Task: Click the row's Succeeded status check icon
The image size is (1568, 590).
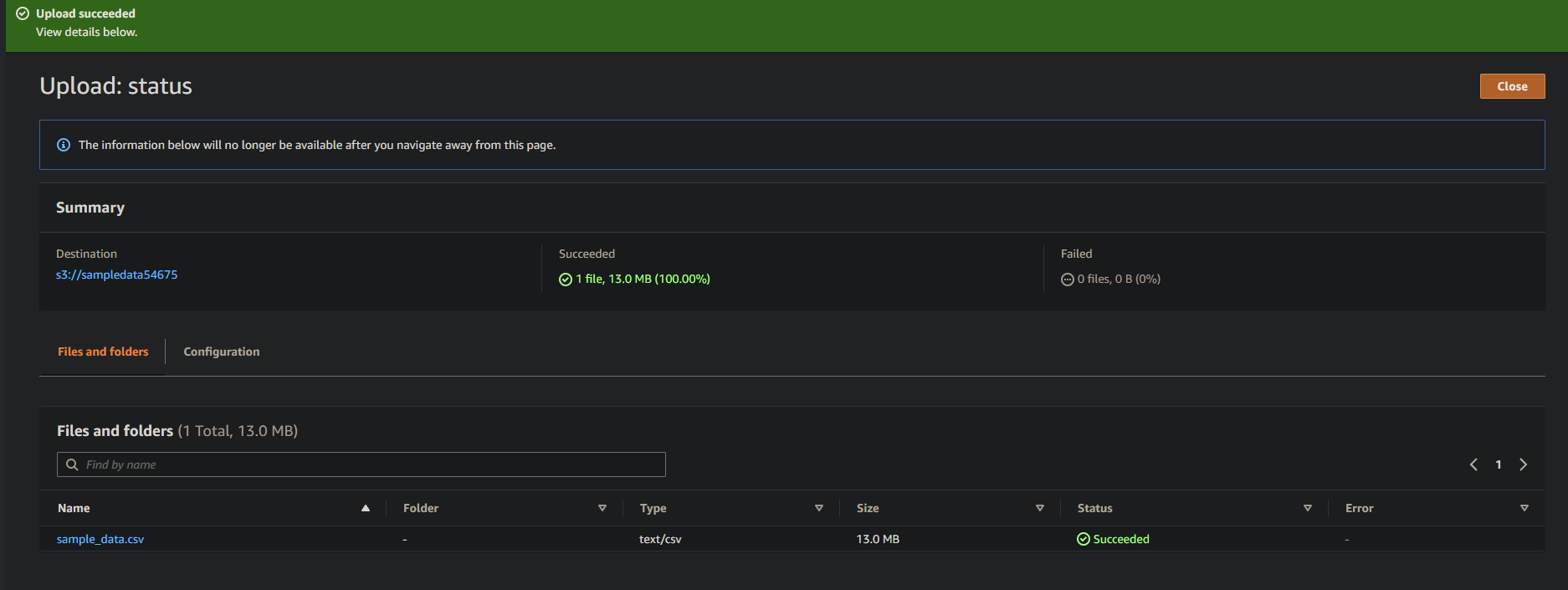Action: pos(1084,539)
